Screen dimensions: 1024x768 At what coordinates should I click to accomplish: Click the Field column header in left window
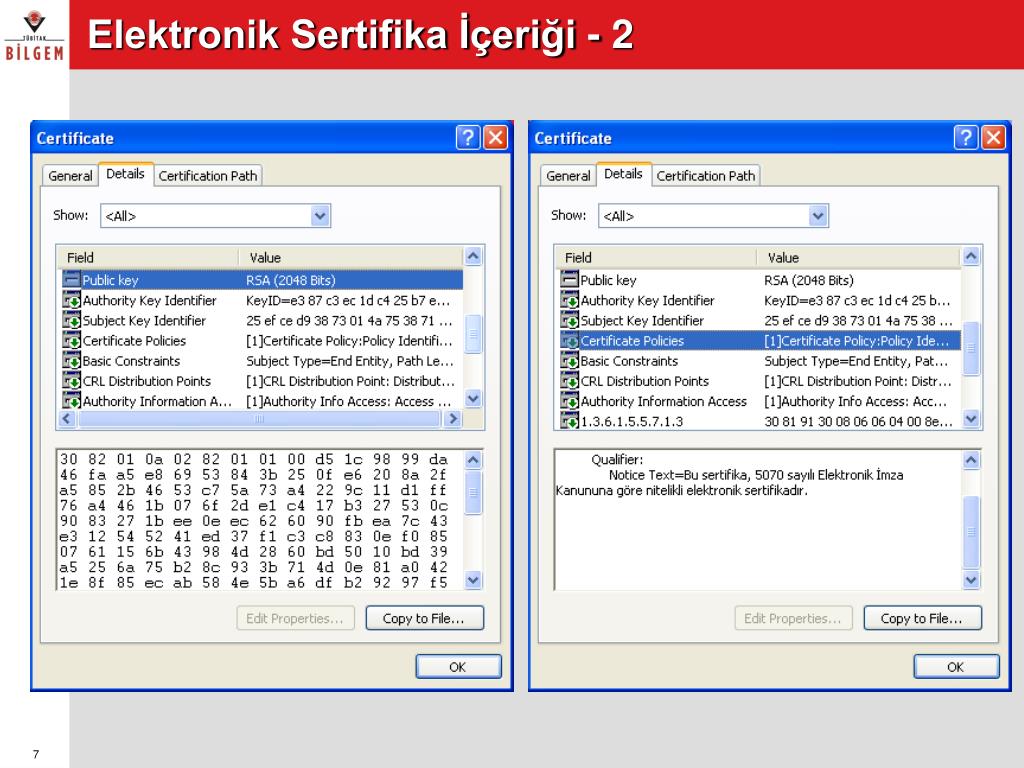(149, 257)
